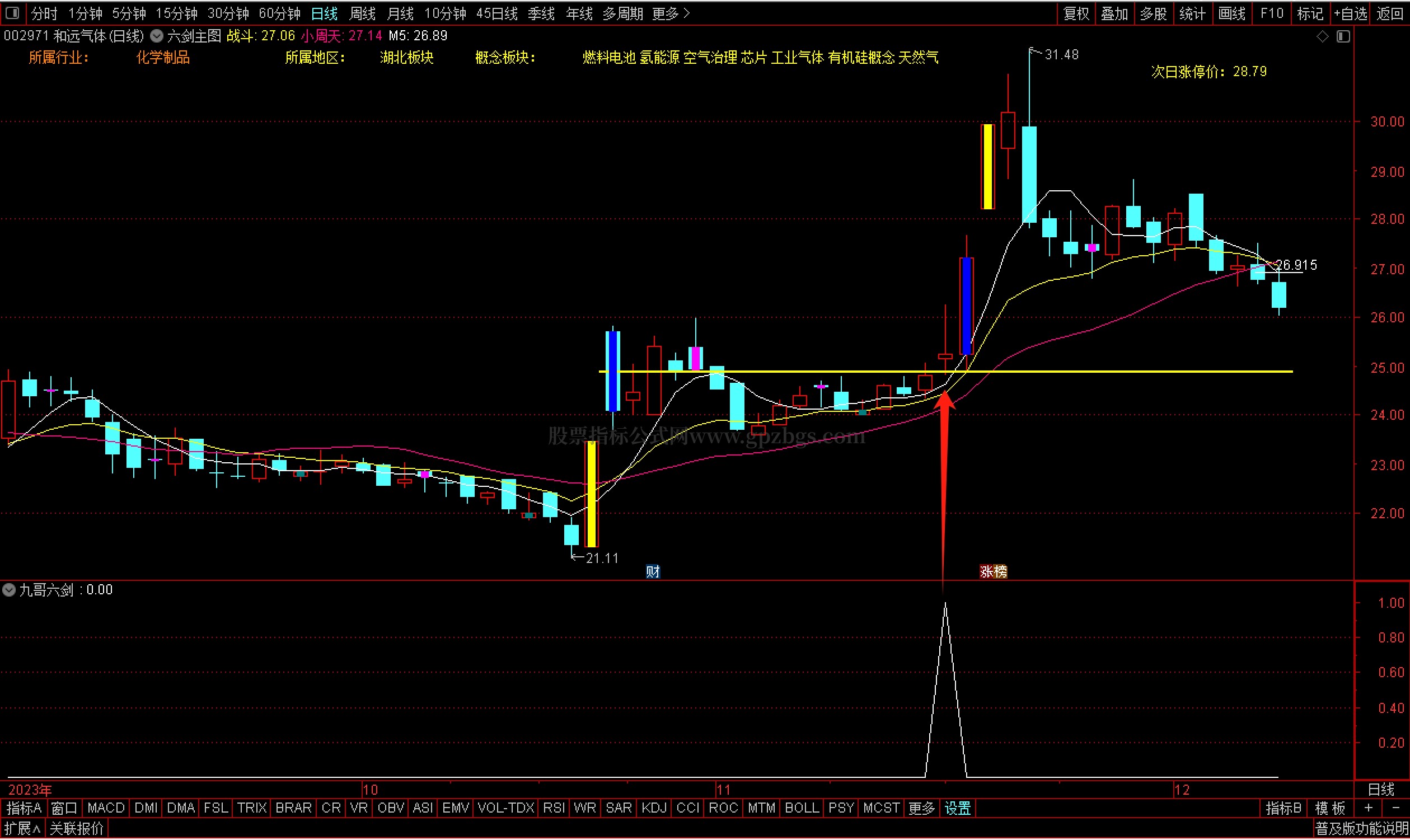1410x840 pixels.
Task: Toggle 叠加 overlay mode
Action: (x=1114, y=13)
